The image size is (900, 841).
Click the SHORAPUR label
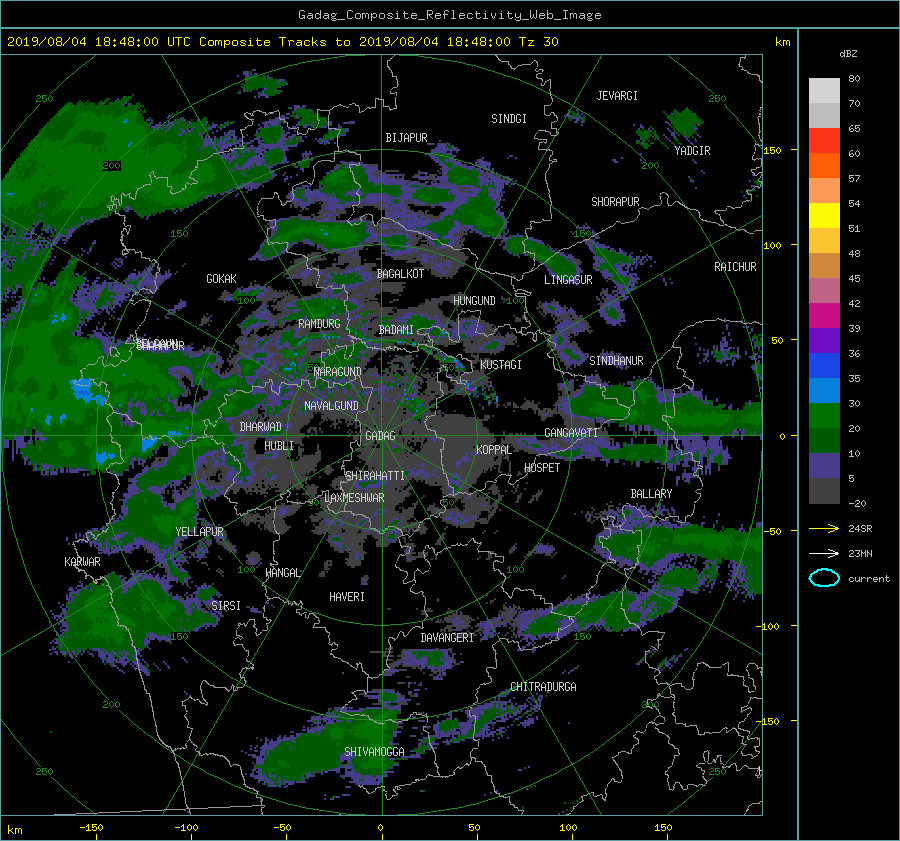[615, 202]
